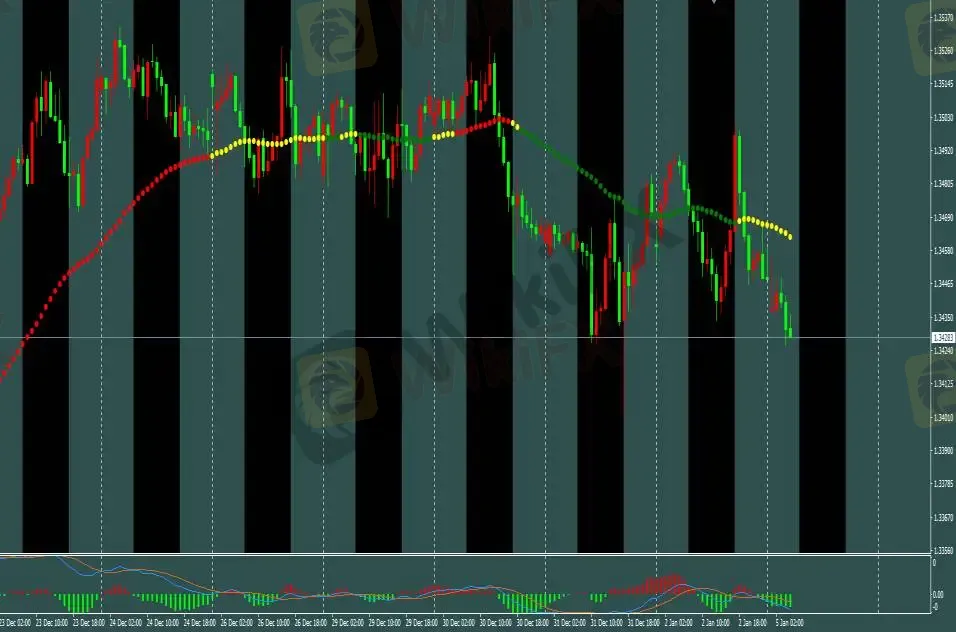Image resolution: width=956 pixels, height=632 pixels.
Task: Select the 23 Dec 18:00 time label
Action: coord(88,622)
